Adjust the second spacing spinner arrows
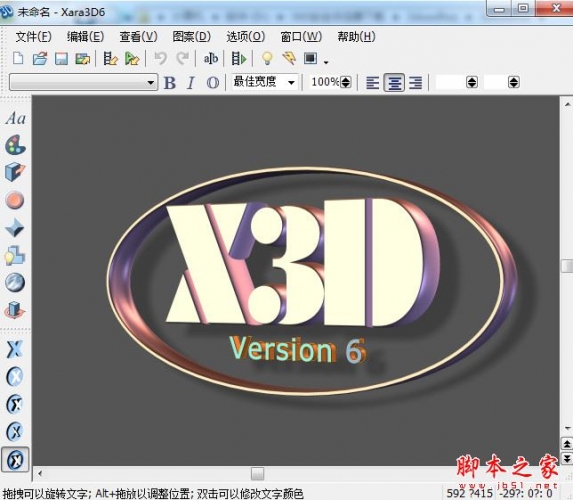Image resolution: width=573 pixels, height=500 pixels. 513,82
